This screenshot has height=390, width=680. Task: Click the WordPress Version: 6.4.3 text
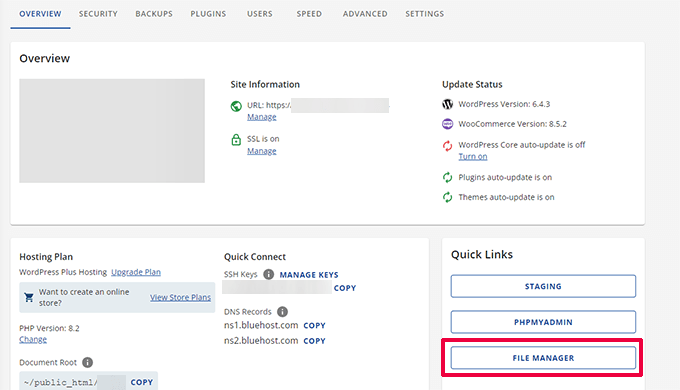coord(504,104)
